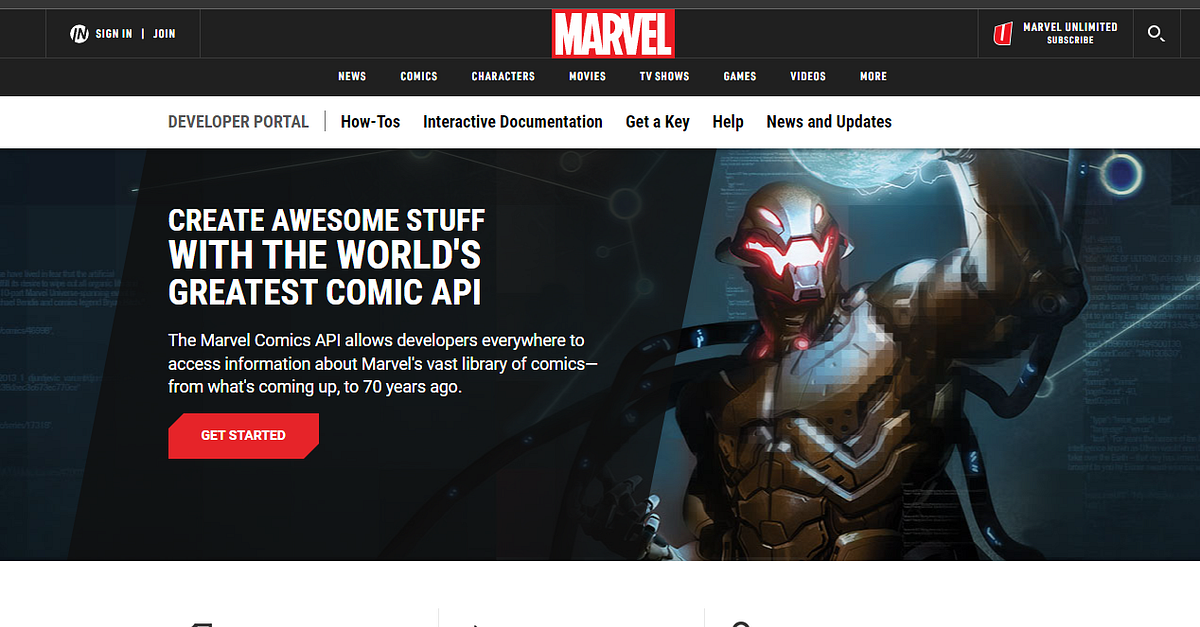Open the Interactive Documentation page

coord(512,122)
